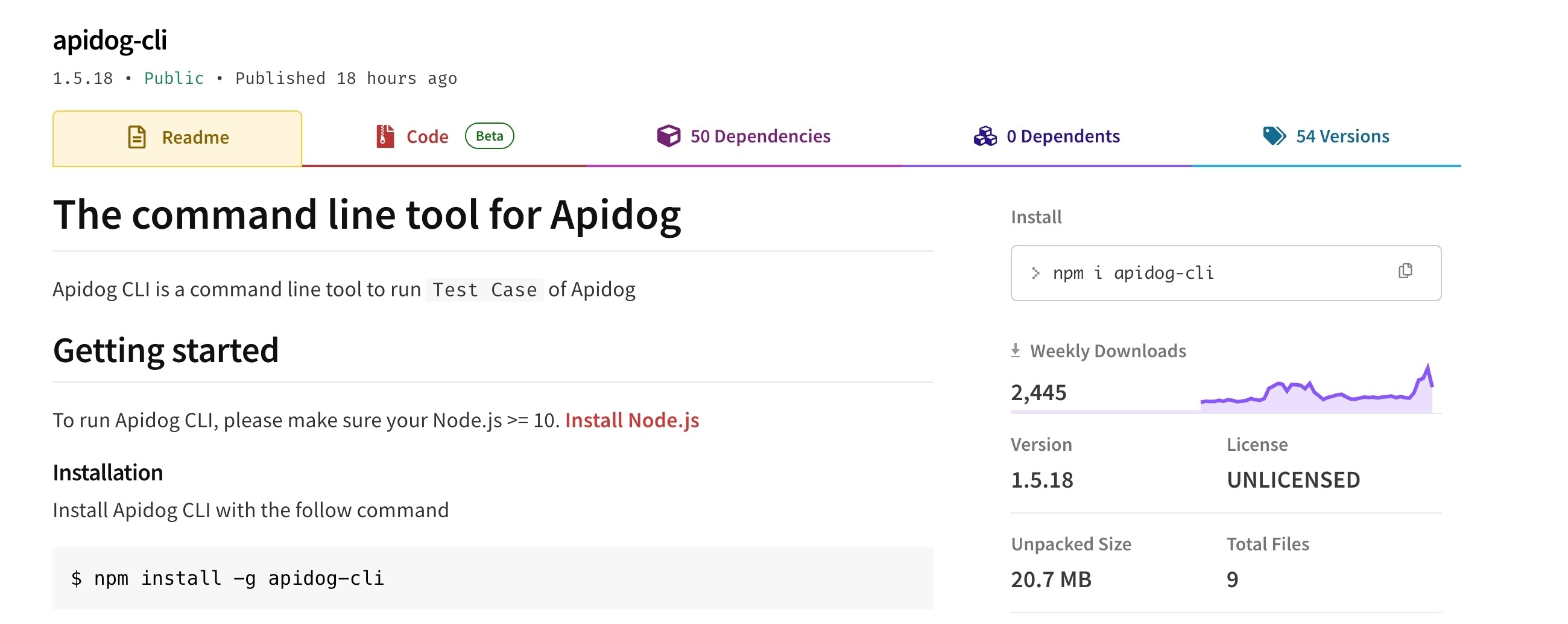Click the License label

click(x=1257, y=445)
